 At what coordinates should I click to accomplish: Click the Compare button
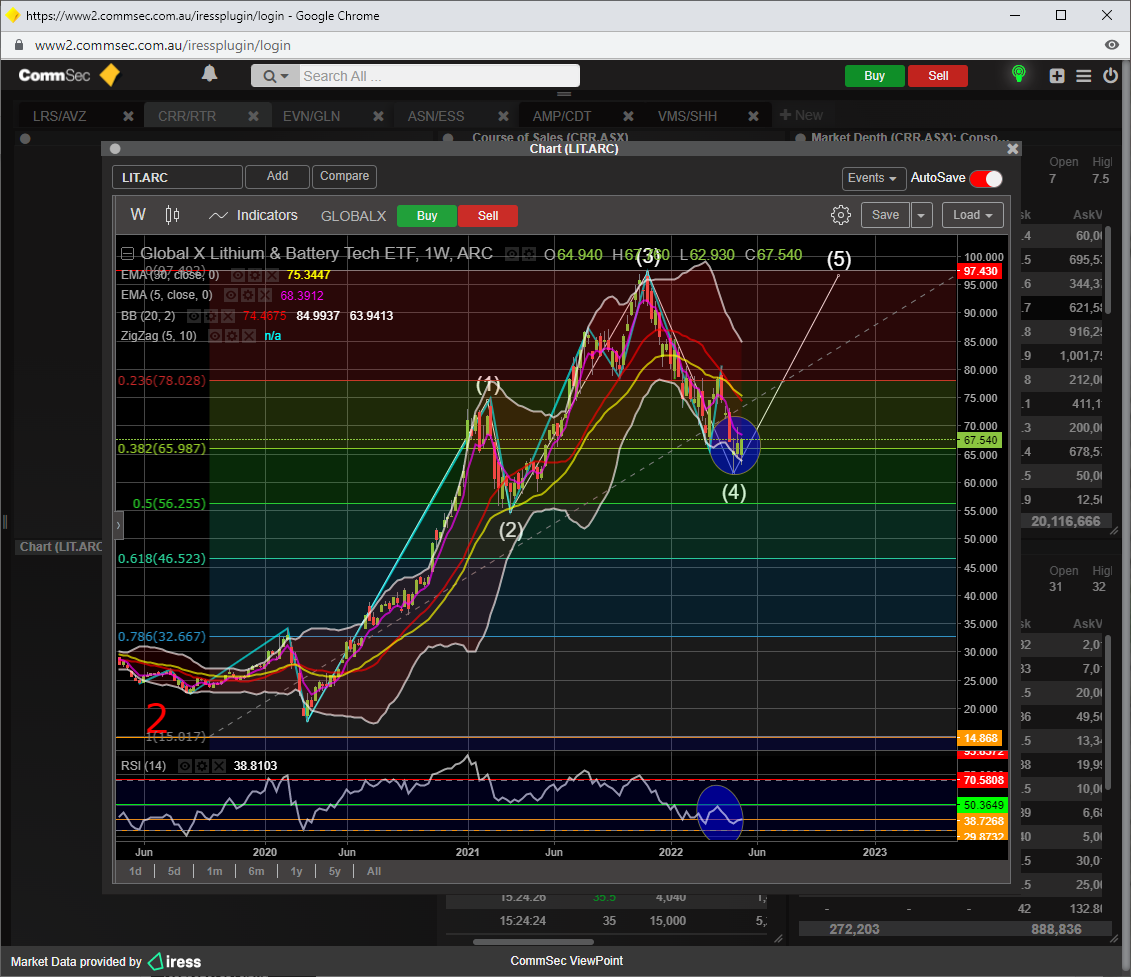pos(344,176)
